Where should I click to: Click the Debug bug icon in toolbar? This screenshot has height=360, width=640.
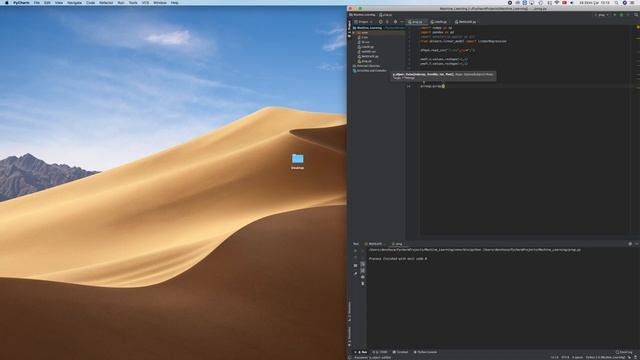coord(622,15)
